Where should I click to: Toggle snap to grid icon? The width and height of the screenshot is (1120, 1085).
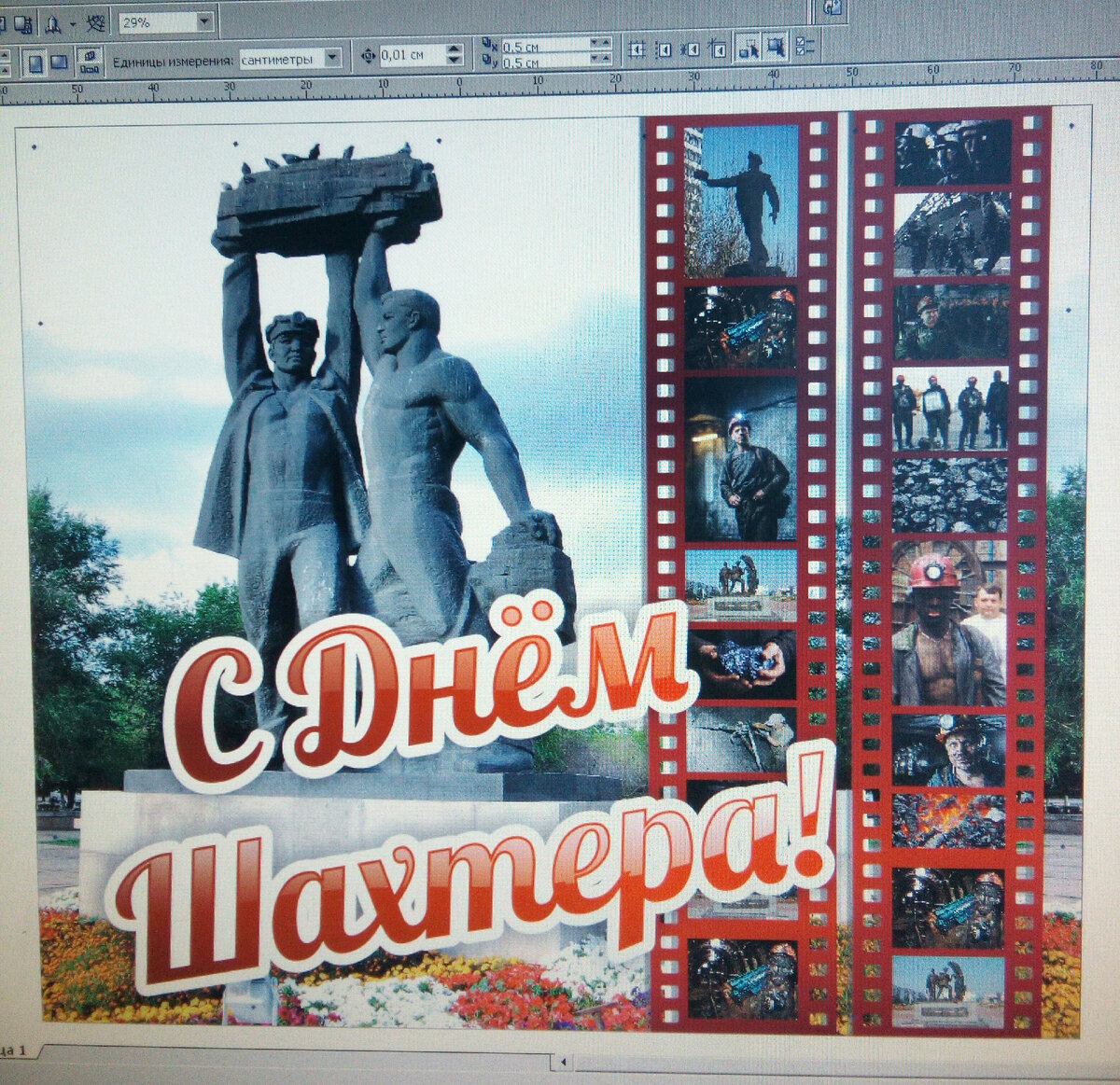click(x=637, y=49)
